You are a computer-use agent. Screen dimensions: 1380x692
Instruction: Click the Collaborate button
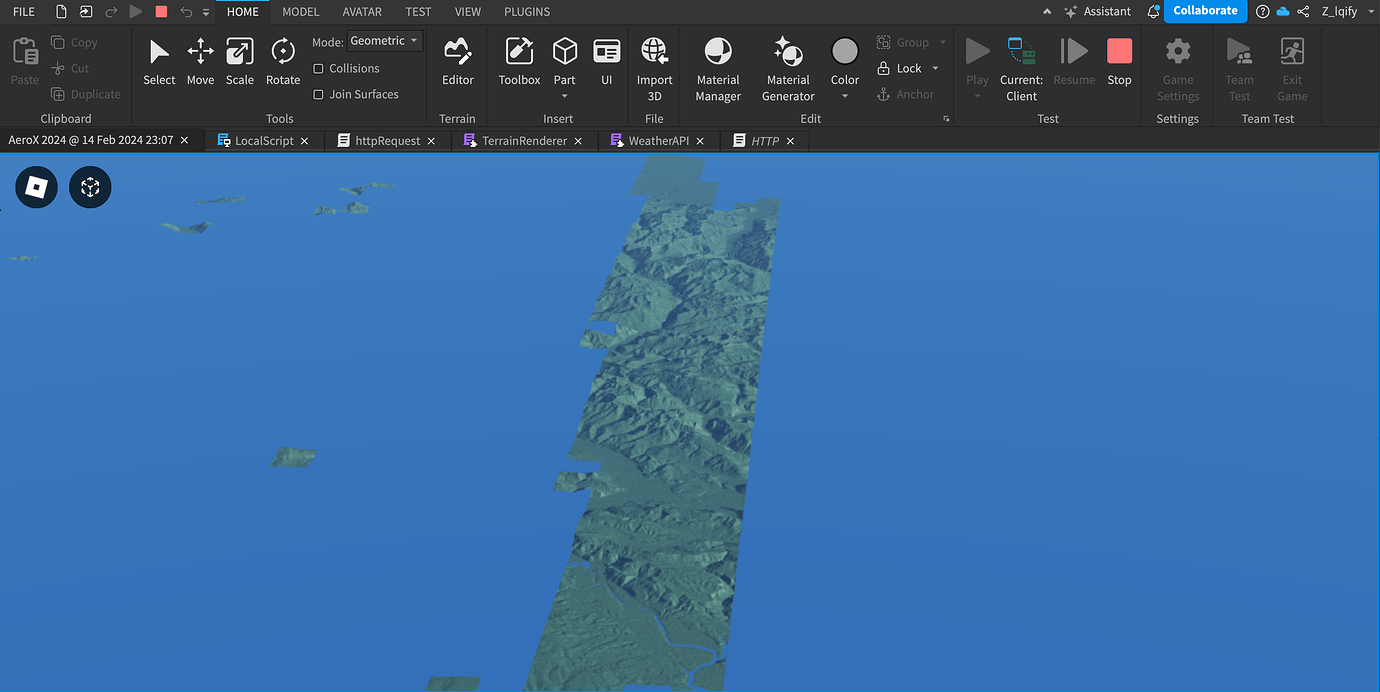[1205, 11]
